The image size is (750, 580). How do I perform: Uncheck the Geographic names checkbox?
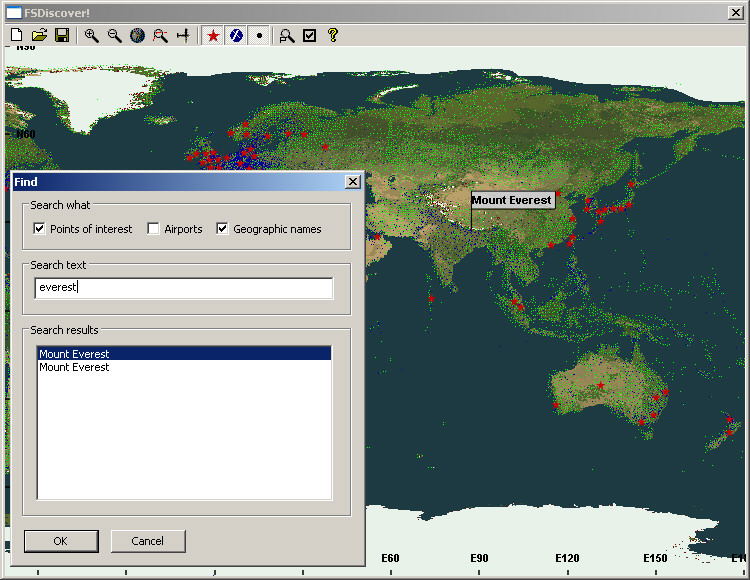[x=222, y=229]
